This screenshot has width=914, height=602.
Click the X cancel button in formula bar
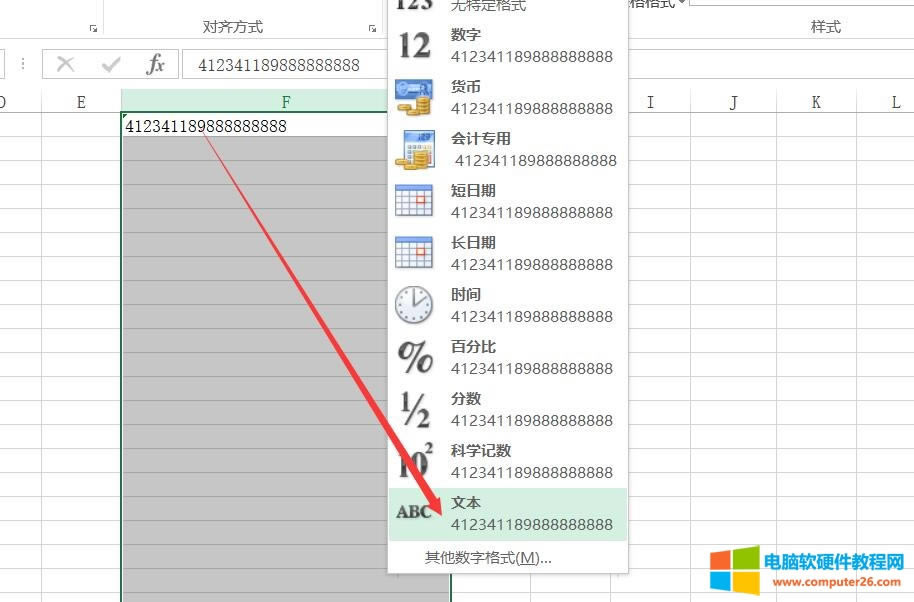tap(65, 64)
